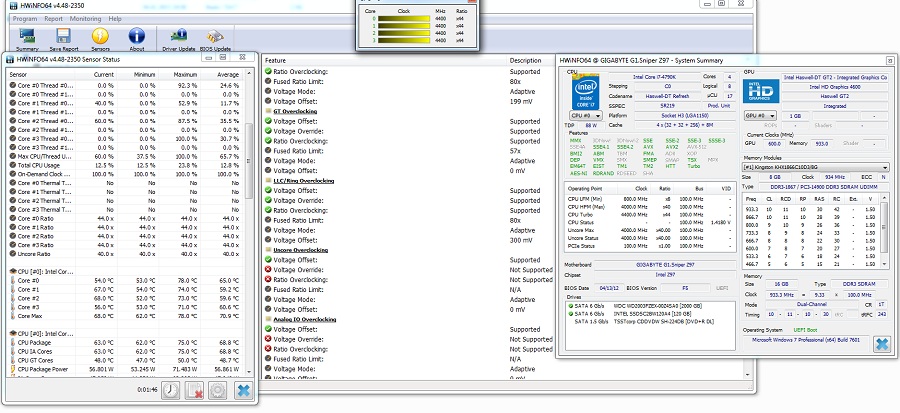This screenshot has height=413, width=900.
Task: Open the Monitoring menu
Action: point(86,19)
